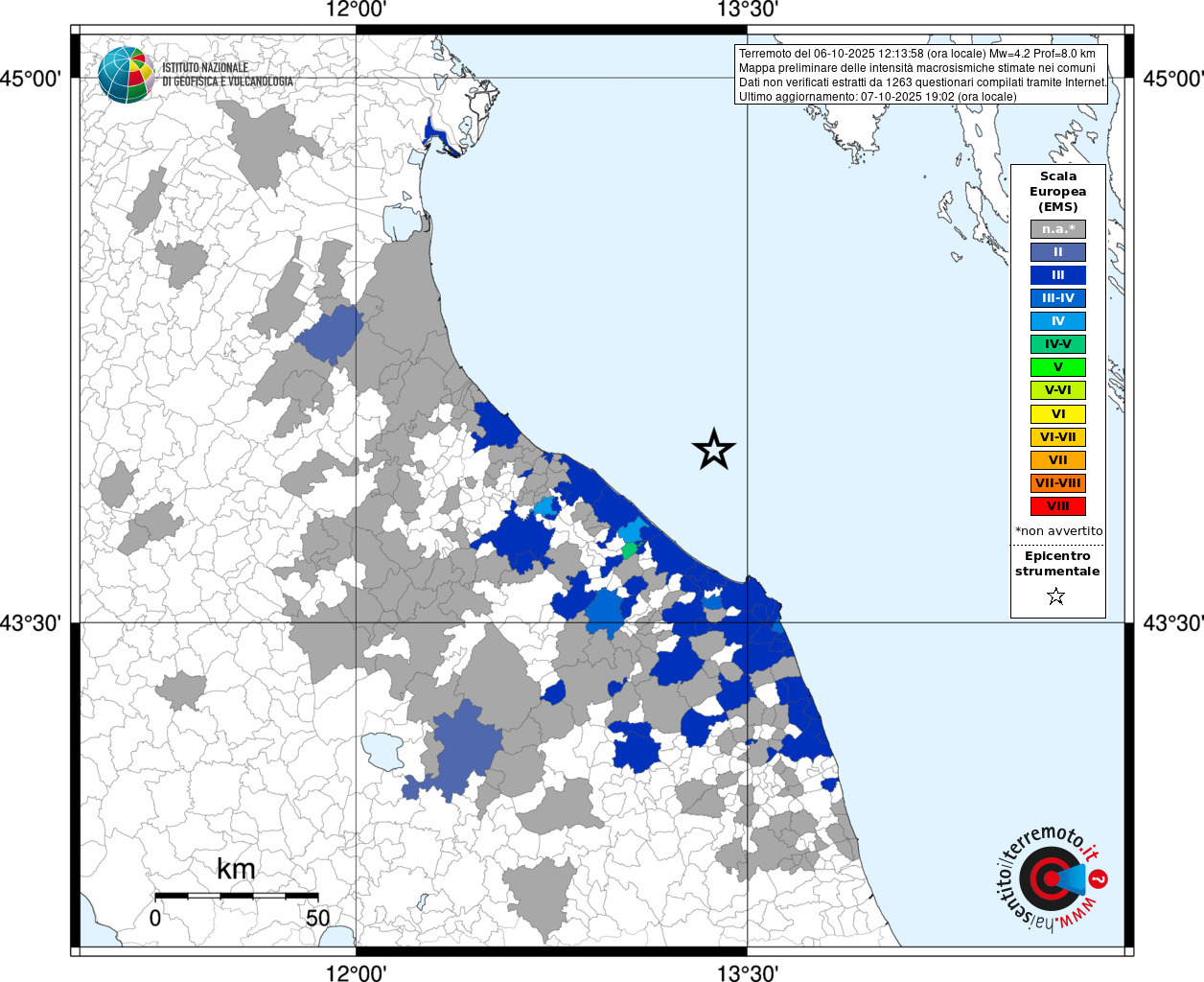
Task: Click the 'Scala Europea (EMS)' legend title
Action: (x=1058, y=192)
